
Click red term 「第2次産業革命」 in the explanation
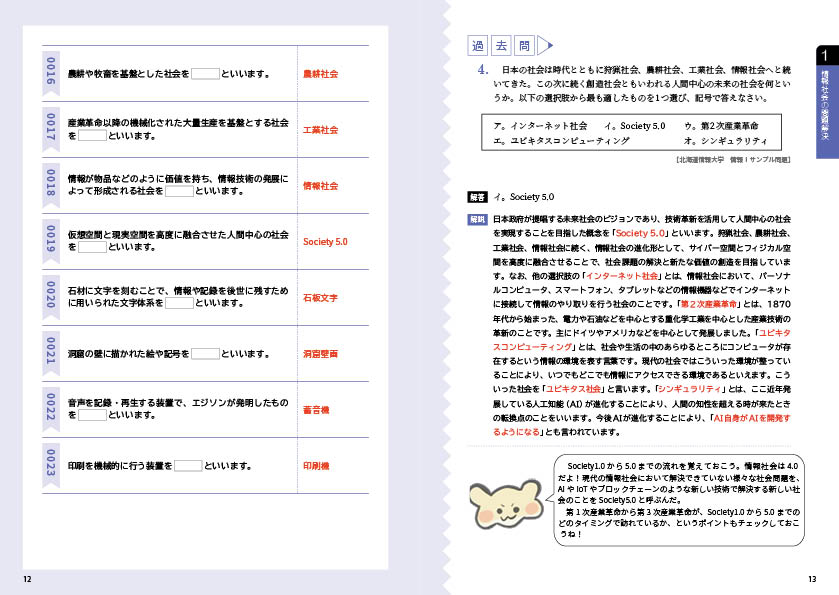[x=709, y=304]
